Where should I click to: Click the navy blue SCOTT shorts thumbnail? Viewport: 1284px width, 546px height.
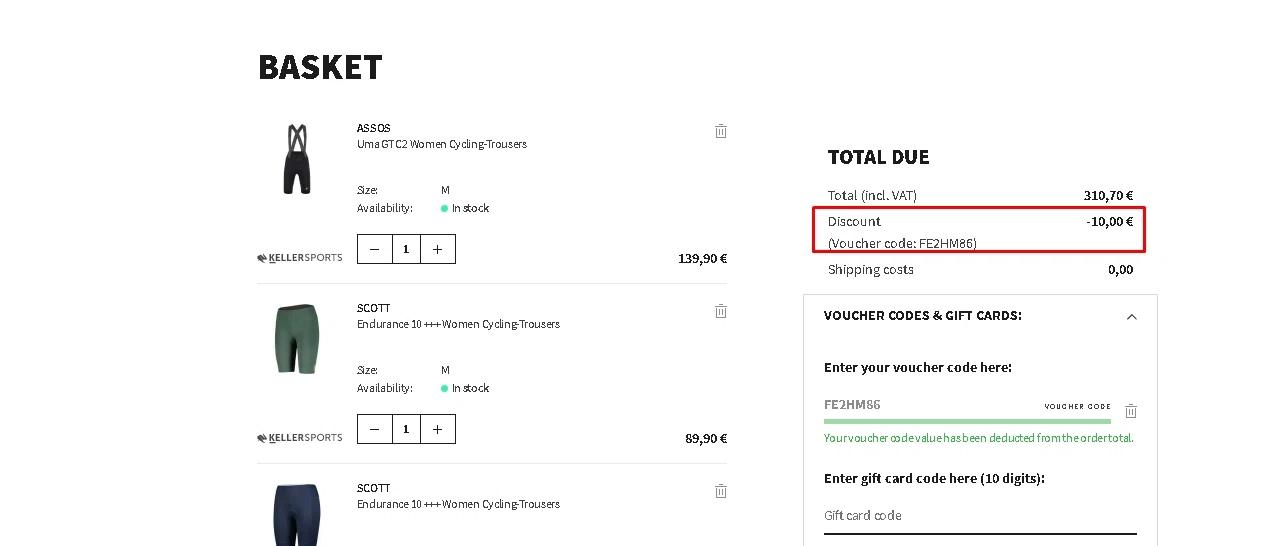pos(297,514)
